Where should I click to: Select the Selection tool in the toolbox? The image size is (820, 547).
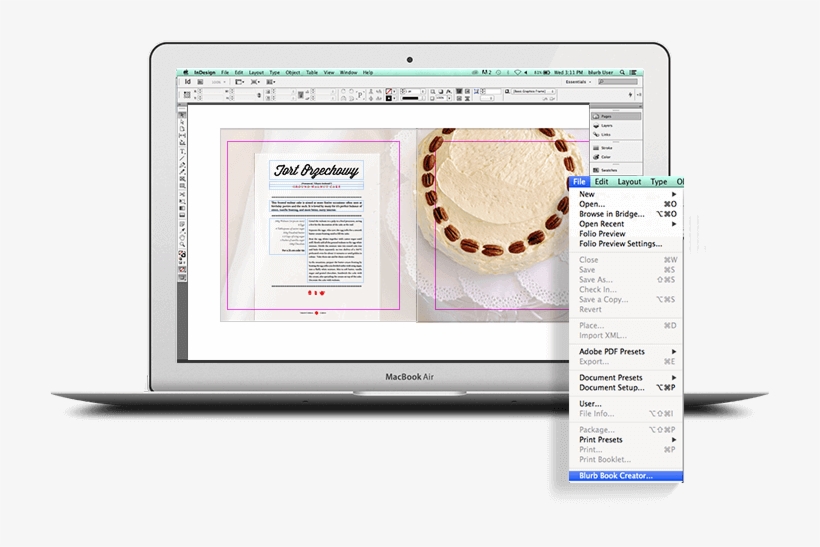[182, 114]
